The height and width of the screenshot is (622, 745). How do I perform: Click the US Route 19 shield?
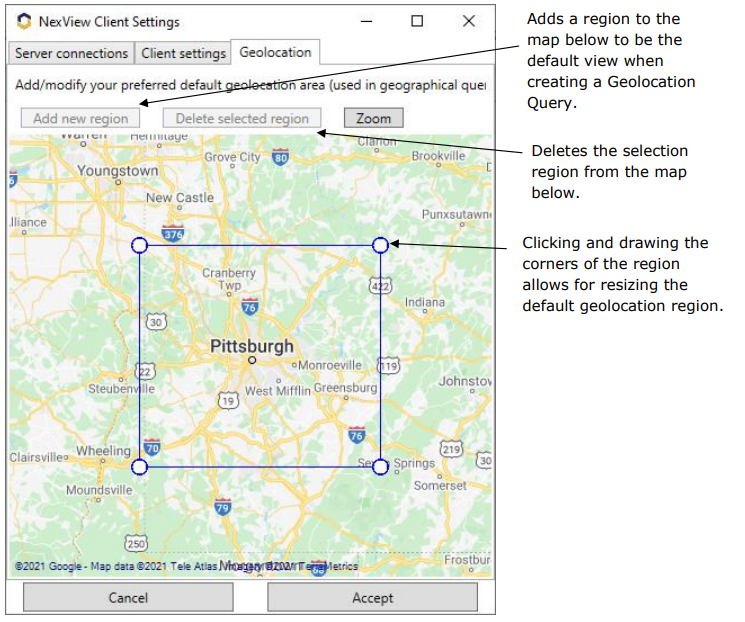click(228, 401)
